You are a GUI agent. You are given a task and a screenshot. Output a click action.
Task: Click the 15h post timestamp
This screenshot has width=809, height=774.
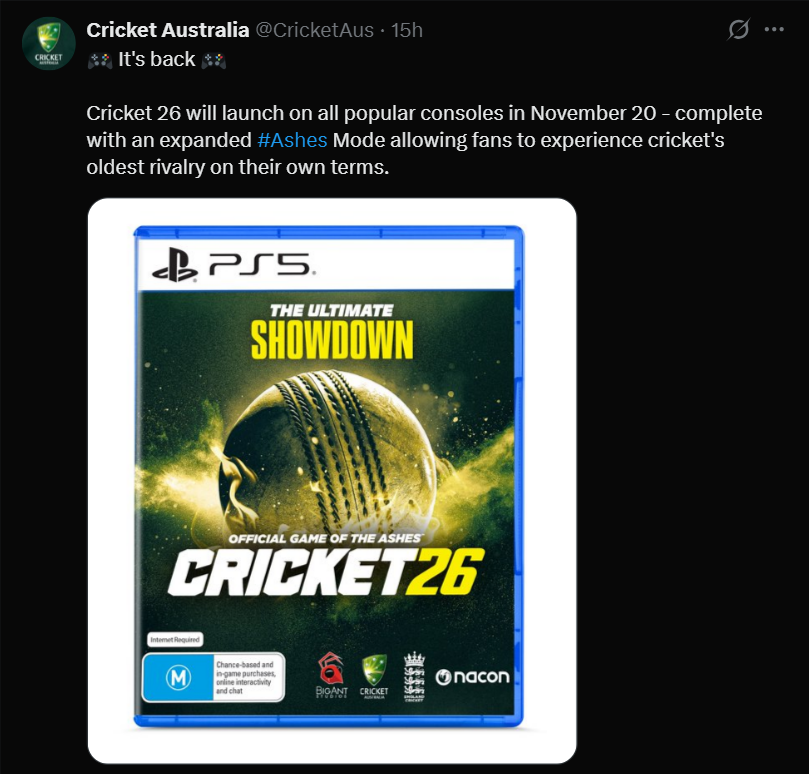tap(407, 30)
